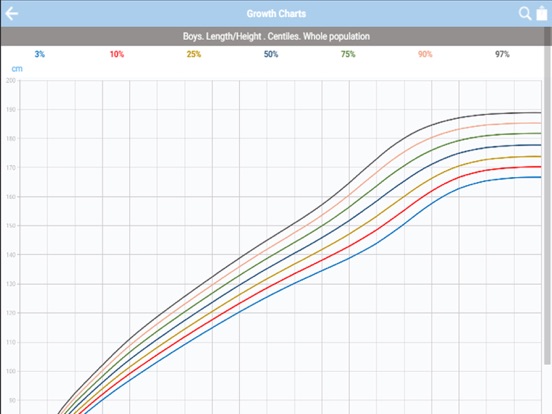Click the Boys Length/Height Centiles subtitle

pyautogui.click(x=276, y=36)
